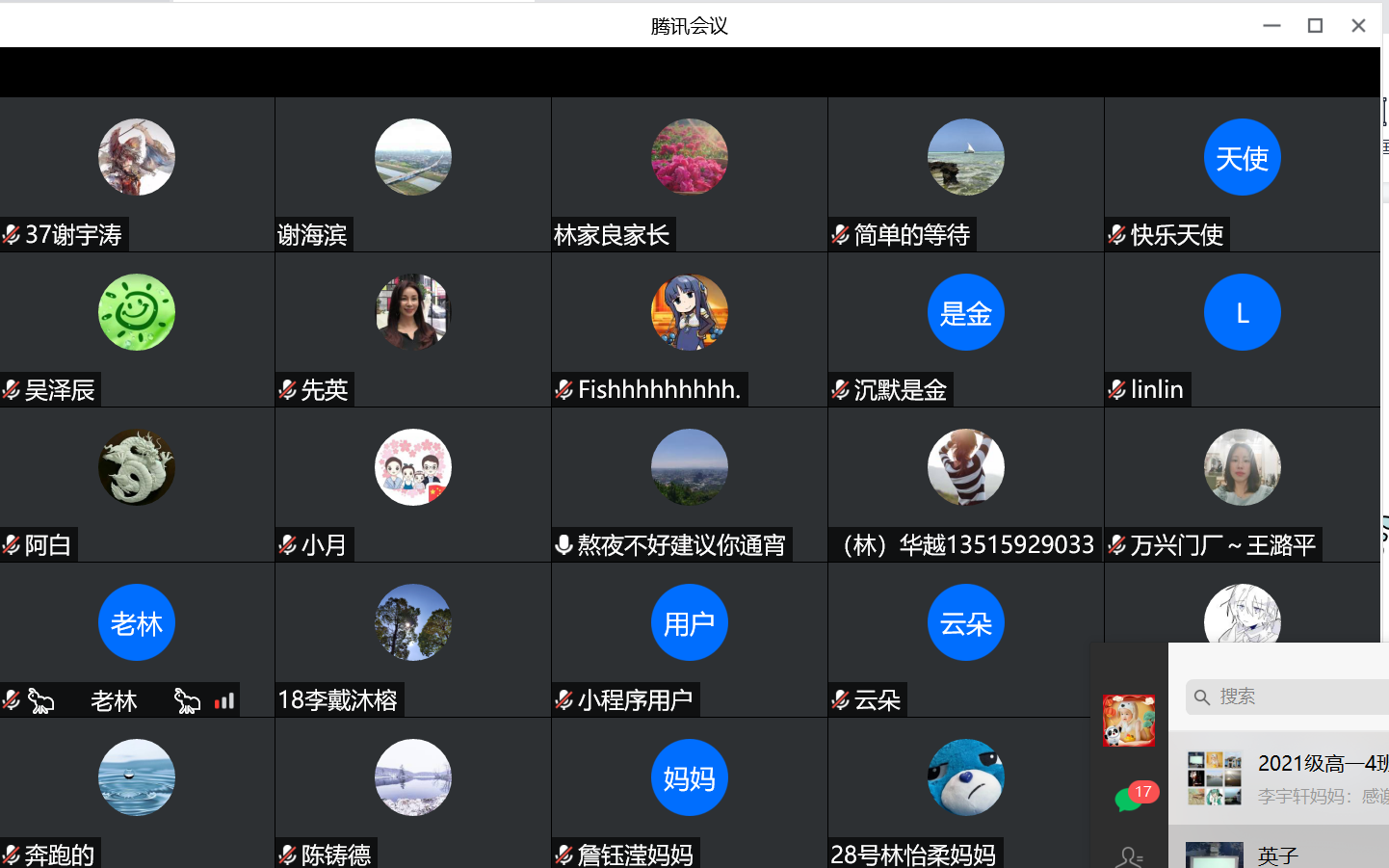Click the 18李戴沐榕 name label

point(338,700)
